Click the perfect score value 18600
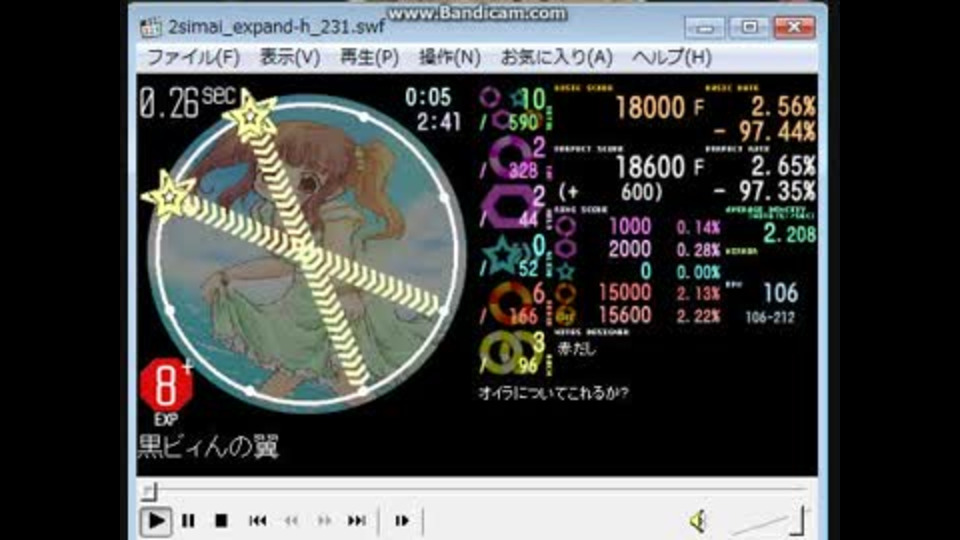The height and width of the screenshot is (540, 960). pyautogui.click(x=650, y=167)
